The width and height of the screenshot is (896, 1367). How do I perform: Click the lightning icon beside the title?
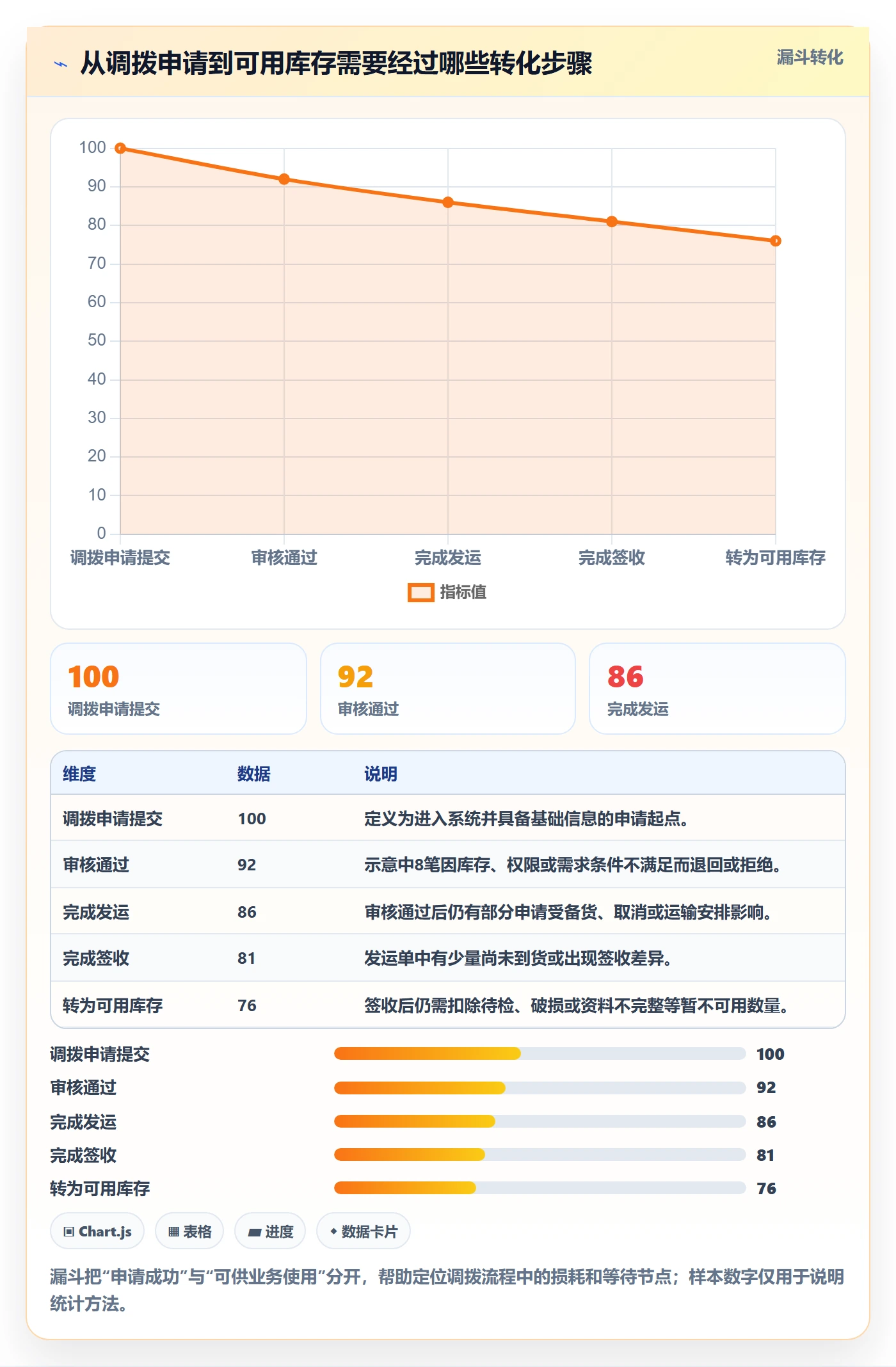pos(61,64)
